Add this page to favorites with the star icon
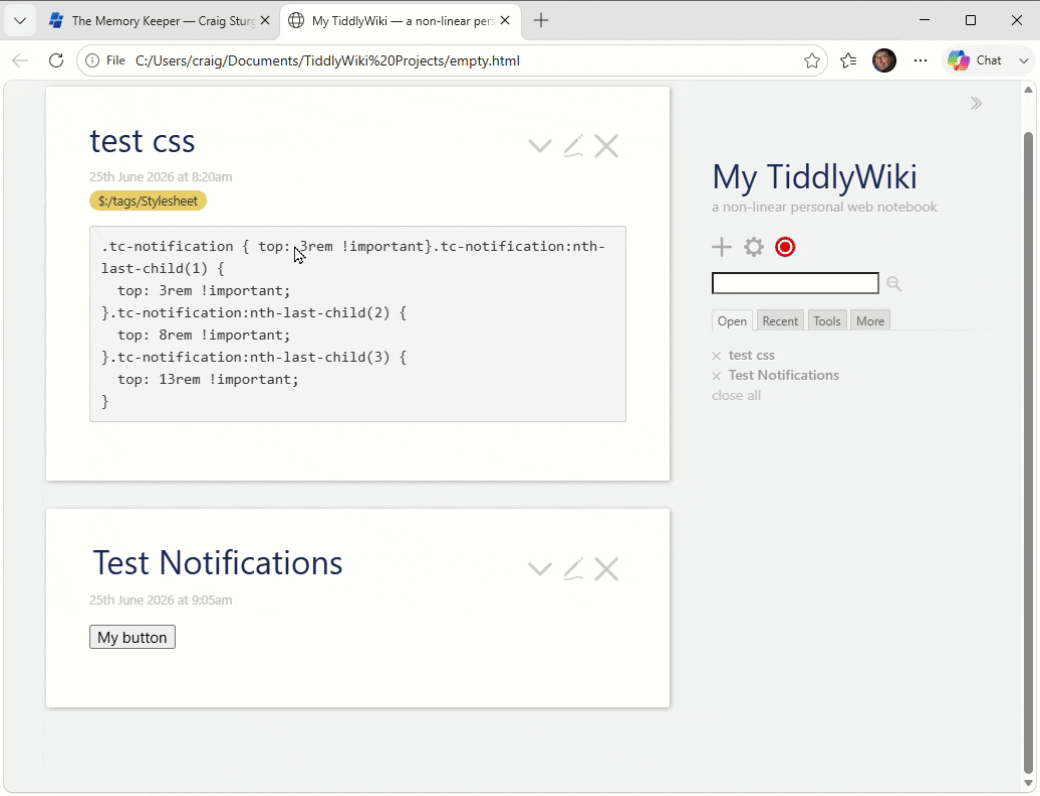 [812, 61]
